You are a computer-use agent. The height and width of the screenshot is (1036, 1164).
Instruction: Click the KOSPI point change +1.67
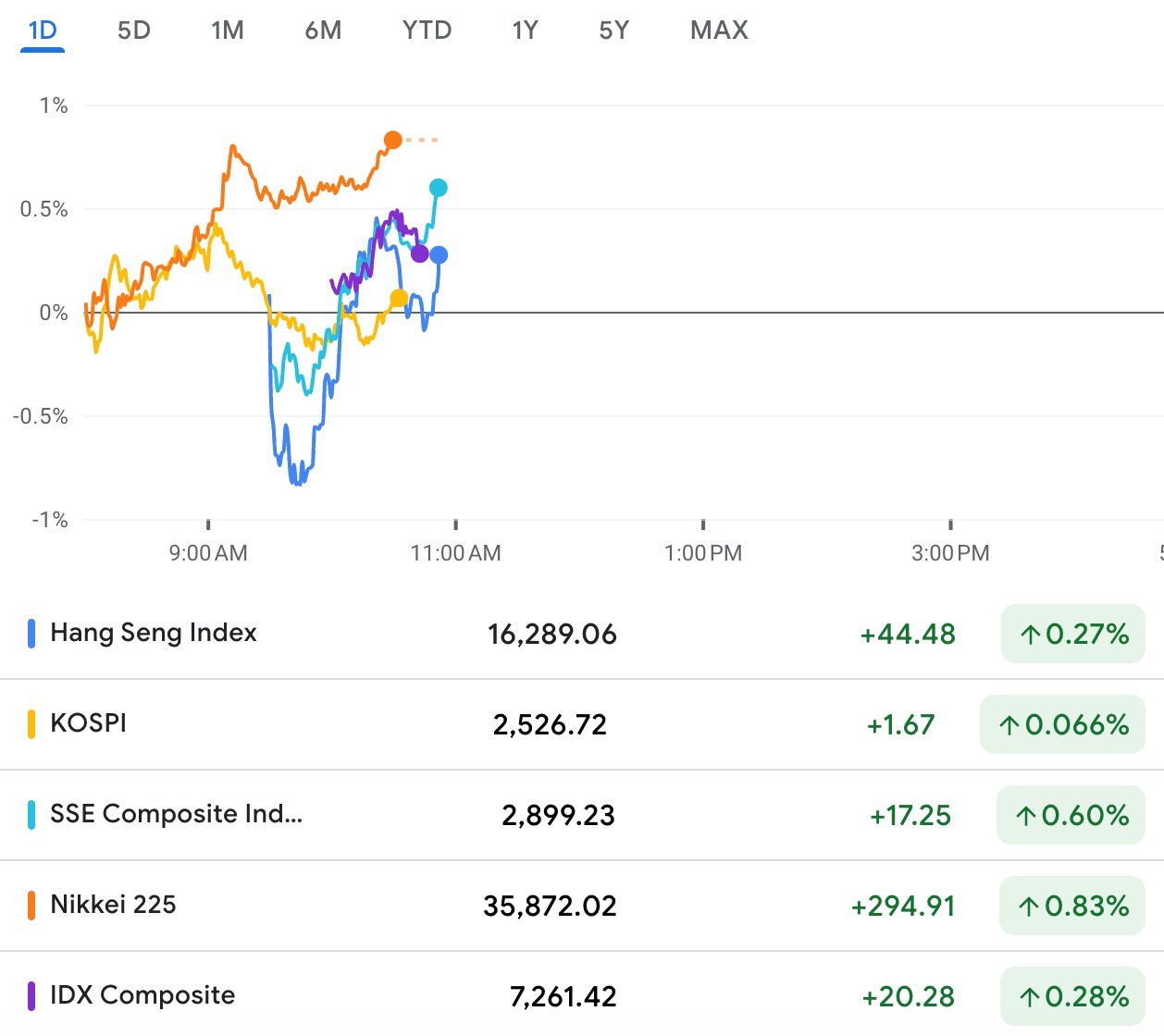[x=900, y=725]
